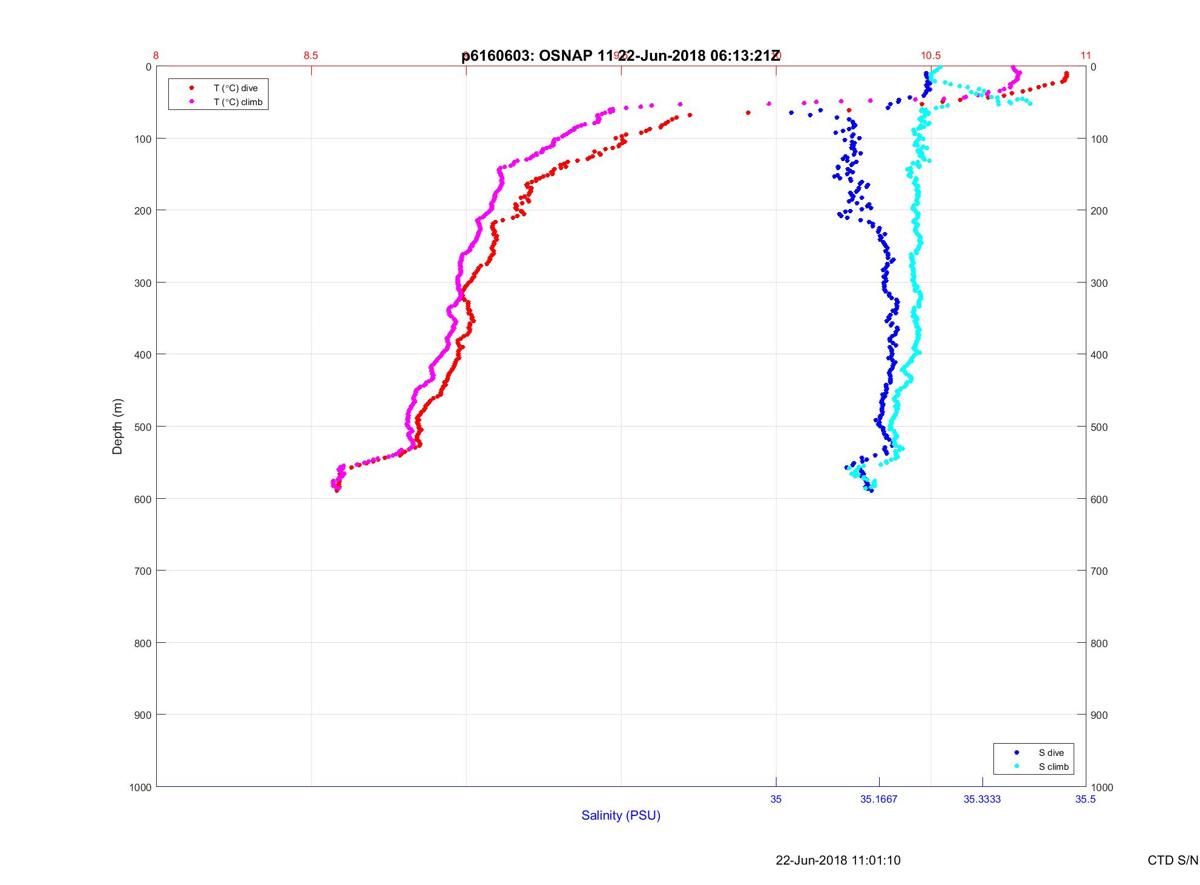Click the red '10.5' temperature tick label

point(931,56)
